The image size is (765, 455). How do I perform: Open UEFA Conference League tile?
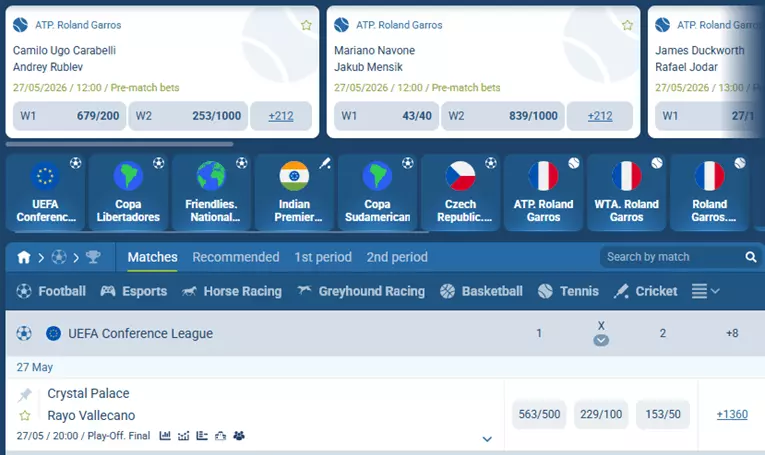point(45,192)
